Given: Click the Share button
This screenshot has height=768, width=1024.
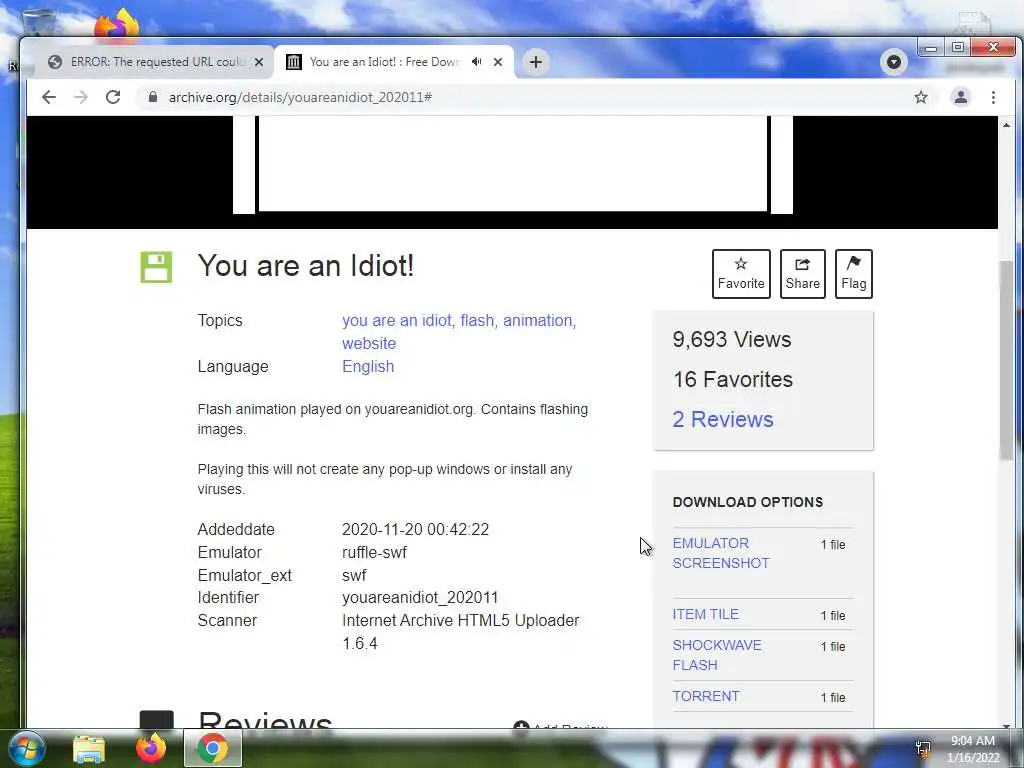Looking at the screenshot, I should [803, 274].
